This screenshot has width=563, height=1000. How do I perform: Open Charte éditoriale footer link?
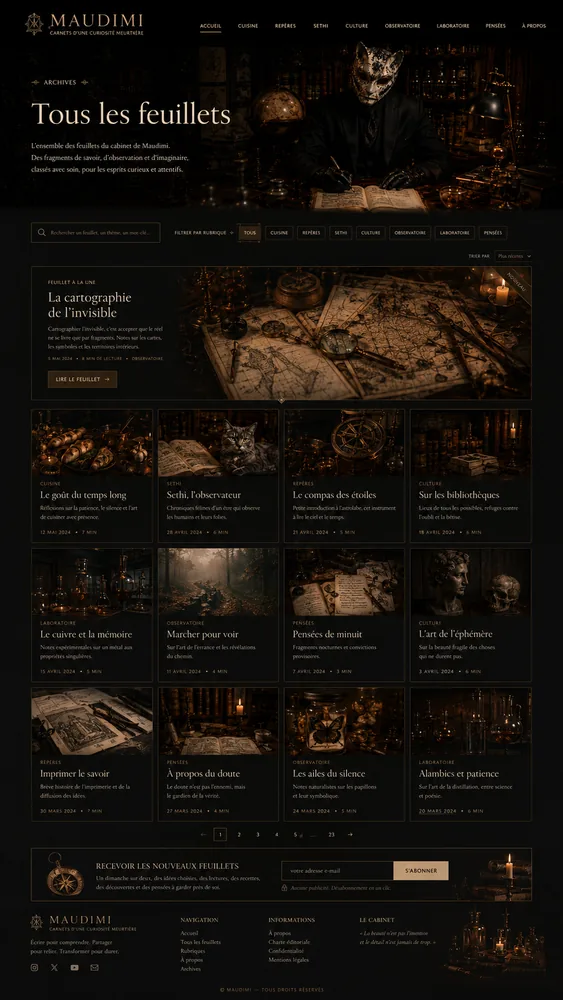click(x=289, y=941)
